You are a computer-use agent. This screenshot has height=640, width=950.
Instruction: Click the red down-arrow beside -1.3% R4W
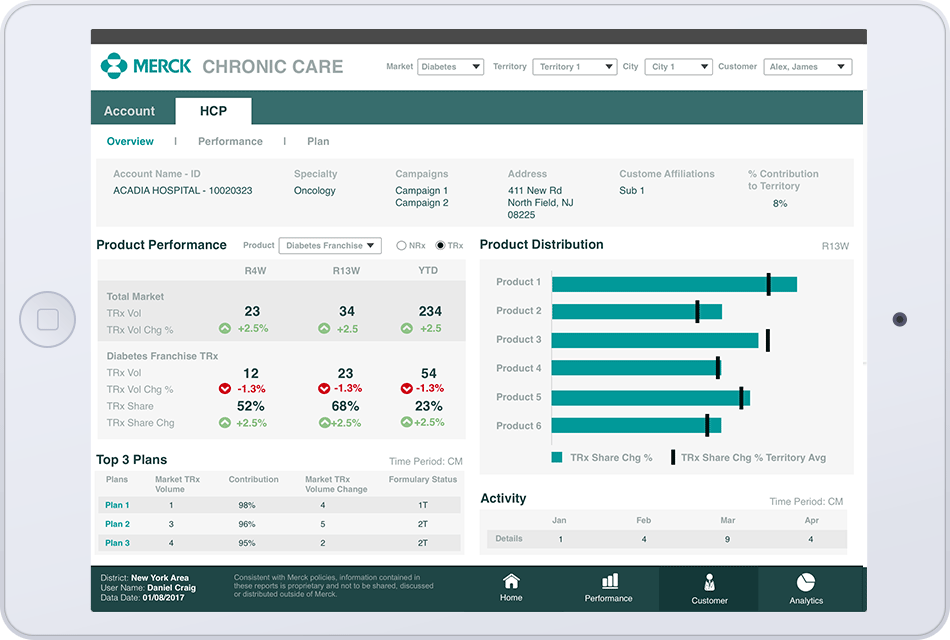224,388
